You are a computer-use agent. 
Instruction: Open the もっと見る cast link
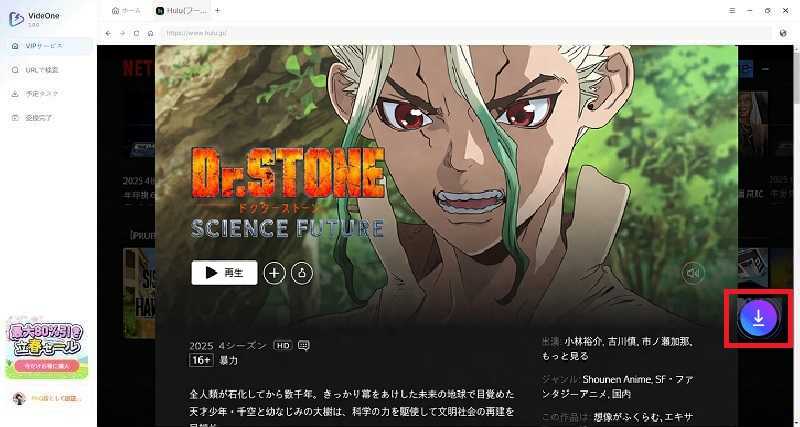tap(565, 356)
